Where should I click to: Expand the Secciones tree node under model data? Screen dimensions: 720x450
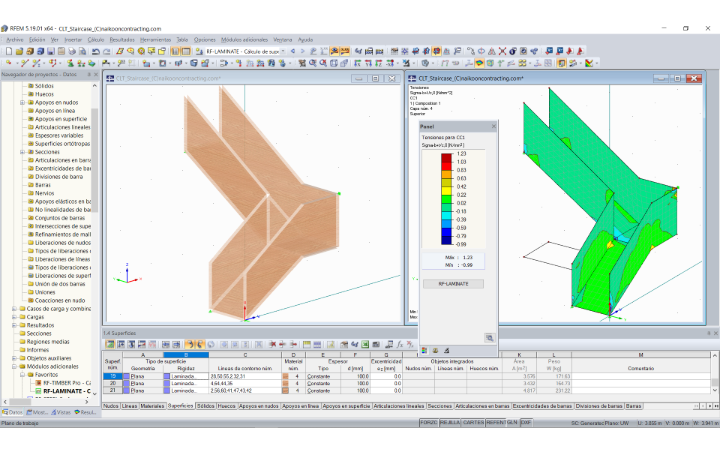click(x=22, y=152)
